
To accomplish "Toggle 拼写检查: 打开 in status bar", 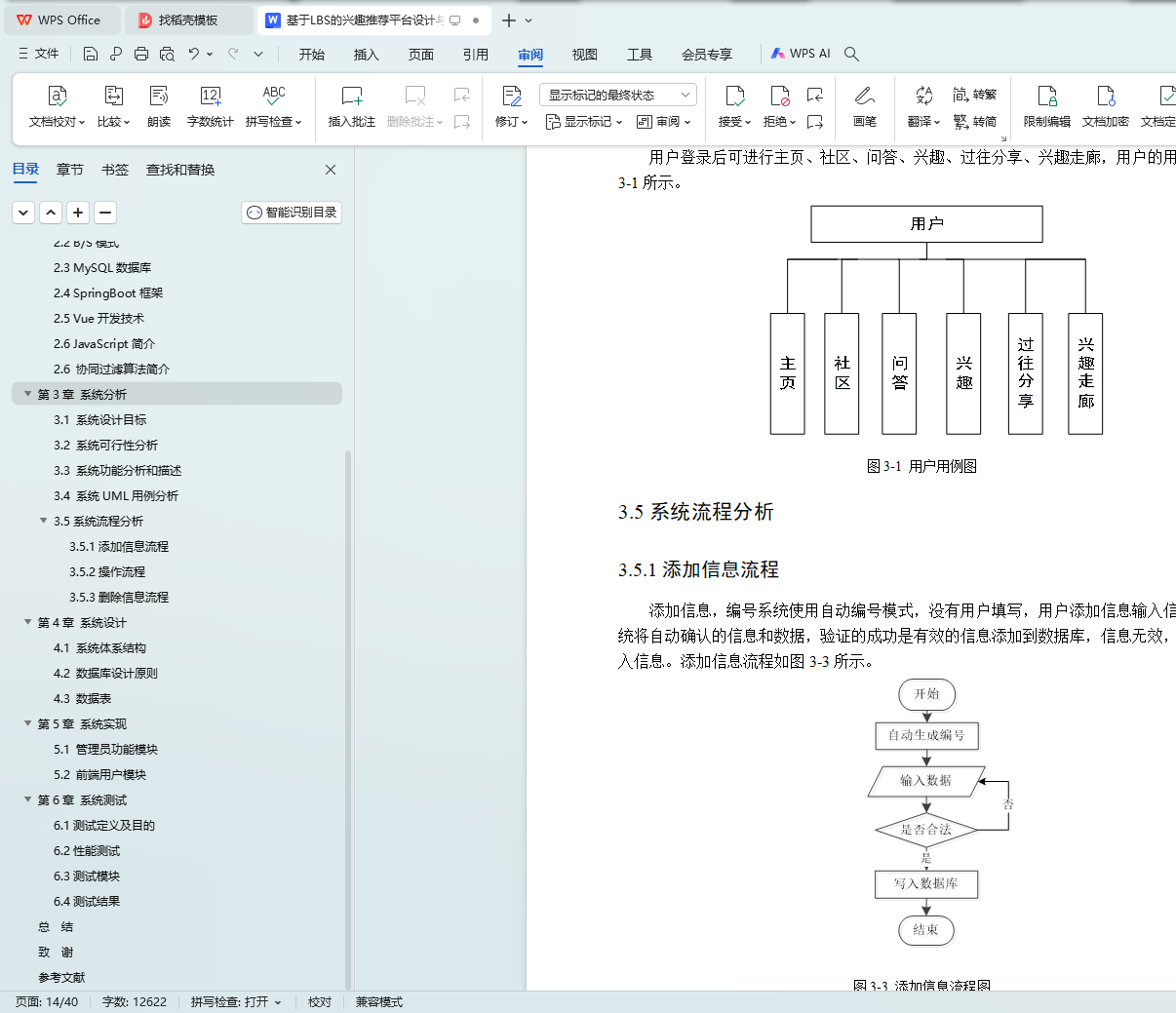I will click(x=236, y=1001).
